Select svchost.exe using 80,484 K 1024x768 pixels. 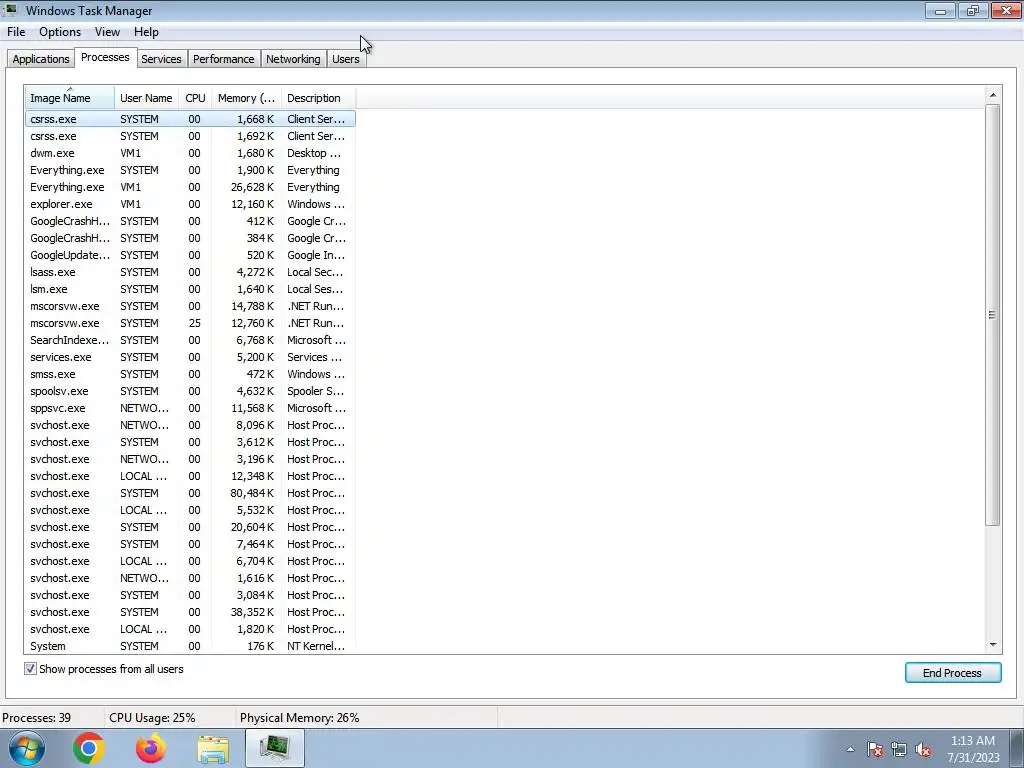tap(190, 493)
